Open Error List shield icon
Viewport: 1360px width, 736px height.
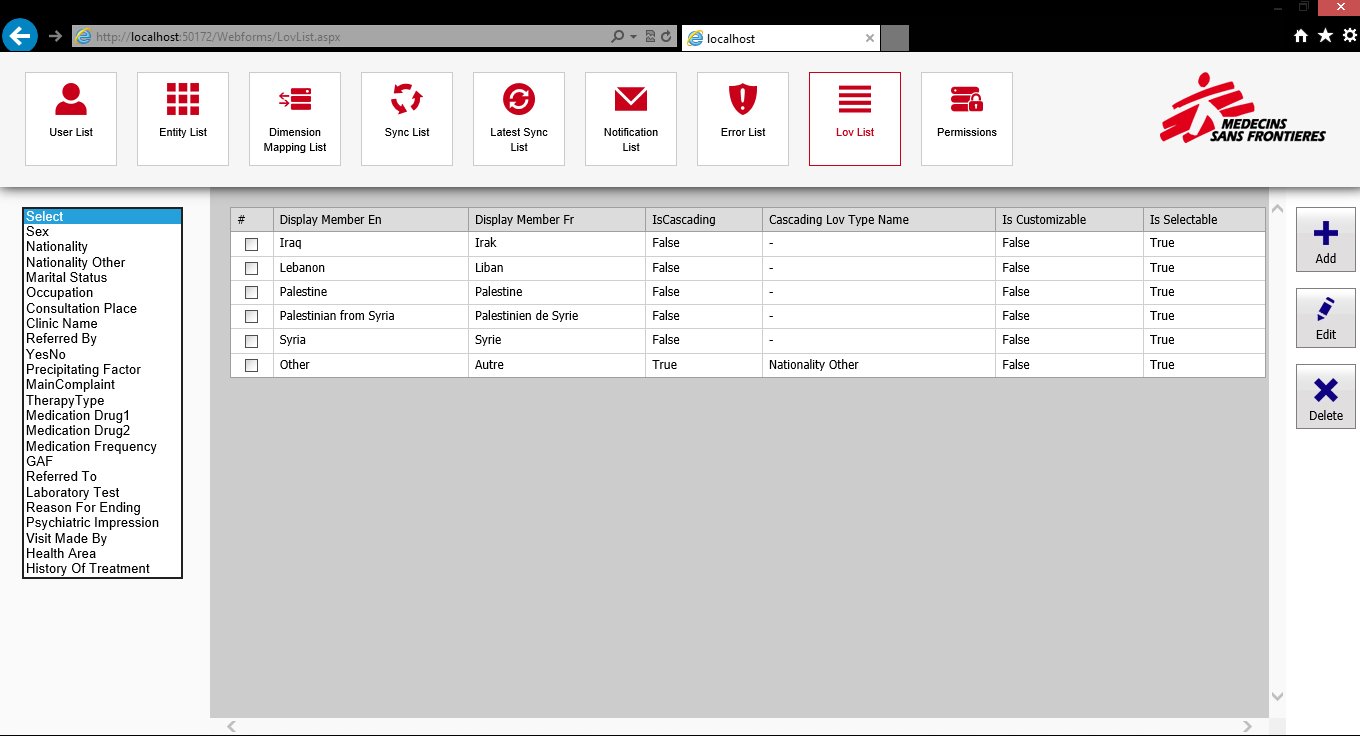coord(743,119)
